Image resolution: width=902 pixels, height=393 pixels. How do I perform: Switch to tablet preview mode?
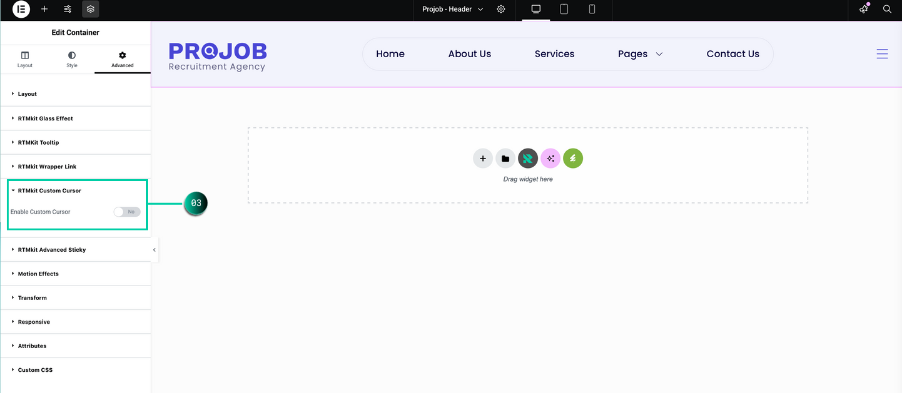click(x=564, y=9)
